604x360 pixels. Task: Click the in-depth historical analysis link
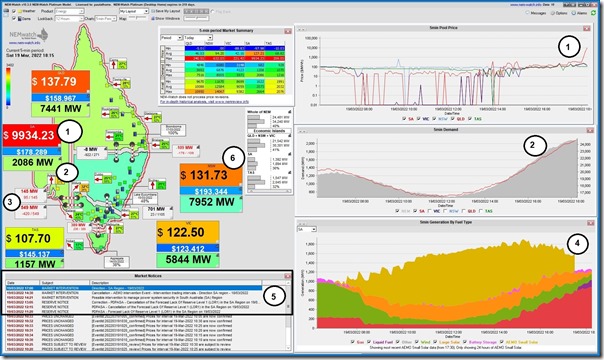tap(204, 102)
